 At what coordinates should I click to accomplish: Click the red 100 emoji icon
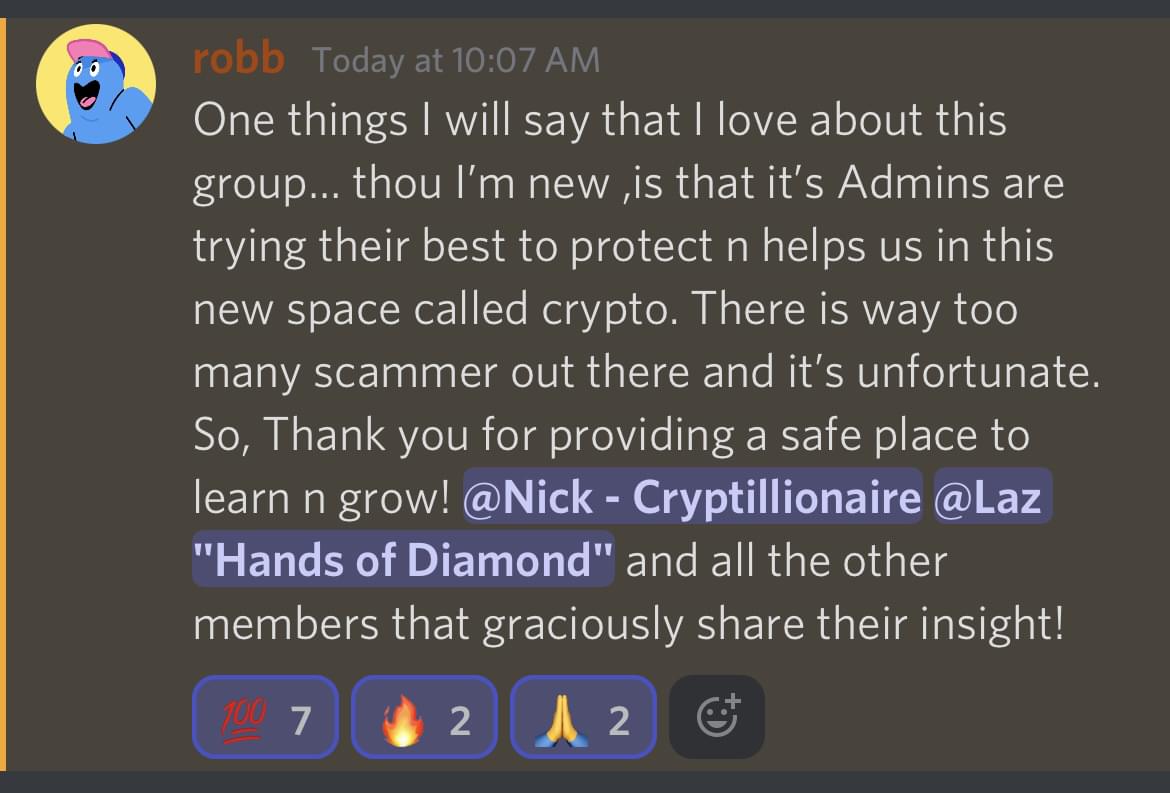pos(243,719)
